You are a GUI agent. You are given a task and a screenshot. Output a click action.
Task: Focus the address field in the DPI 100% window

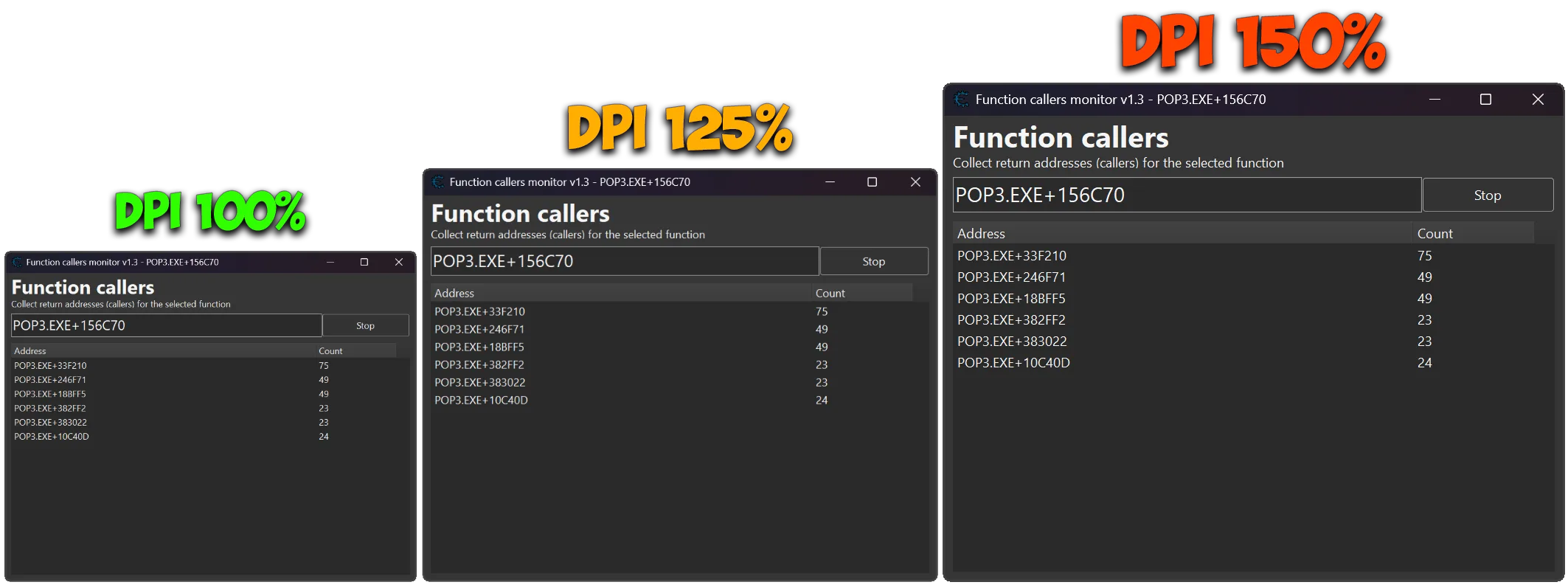tap(167, 325)
